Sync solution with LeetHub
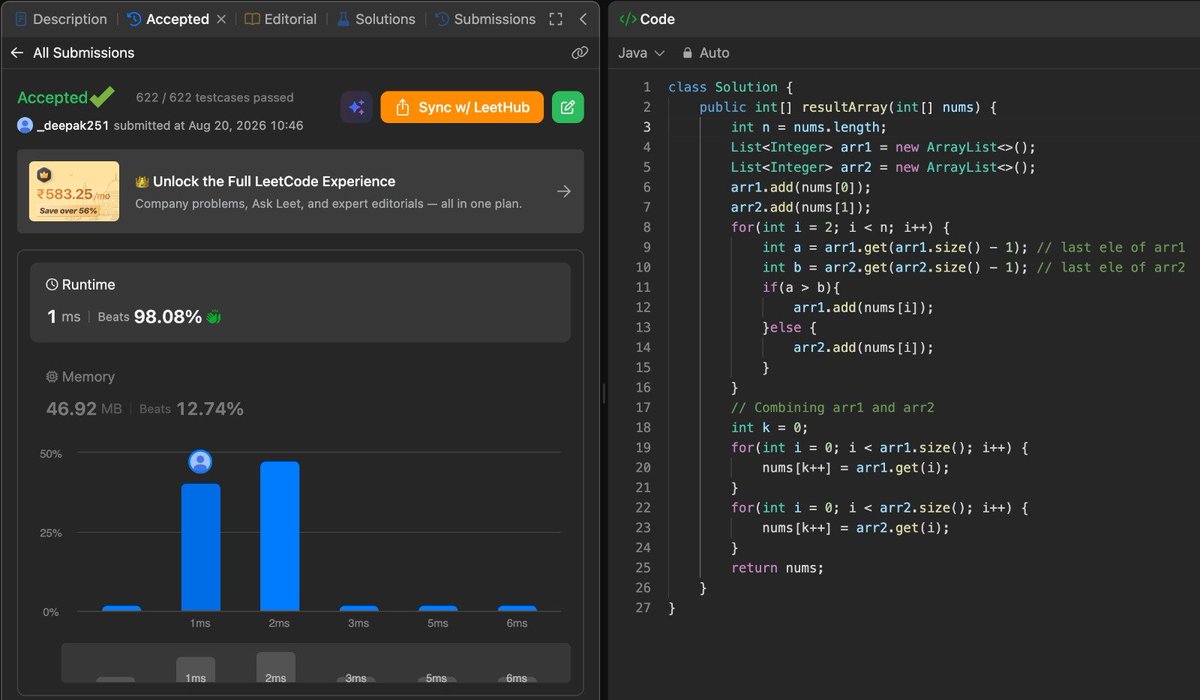The image size is (1200, 700). 462,107
